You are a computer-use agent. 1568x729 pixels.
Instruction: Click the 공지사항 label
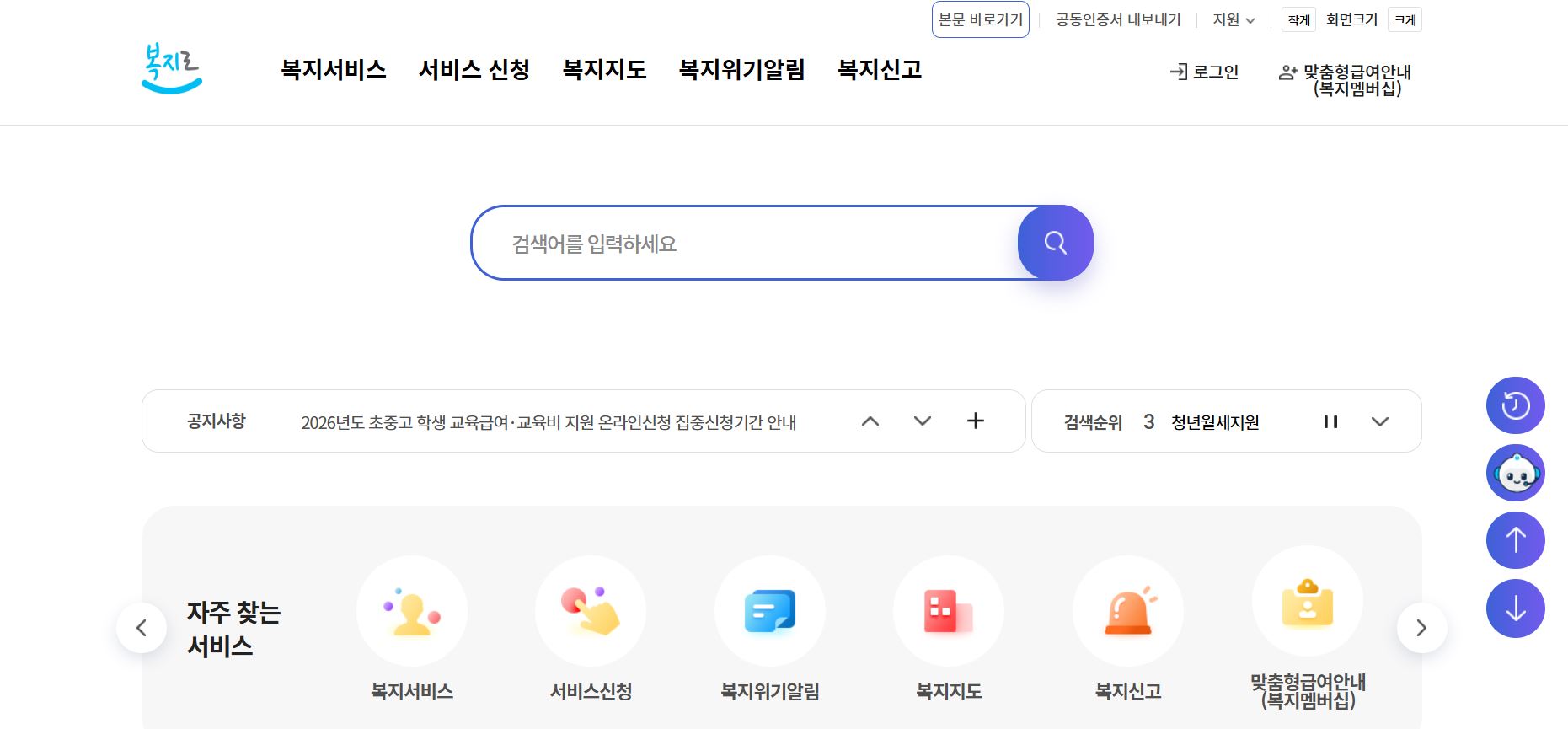(217, 421)
